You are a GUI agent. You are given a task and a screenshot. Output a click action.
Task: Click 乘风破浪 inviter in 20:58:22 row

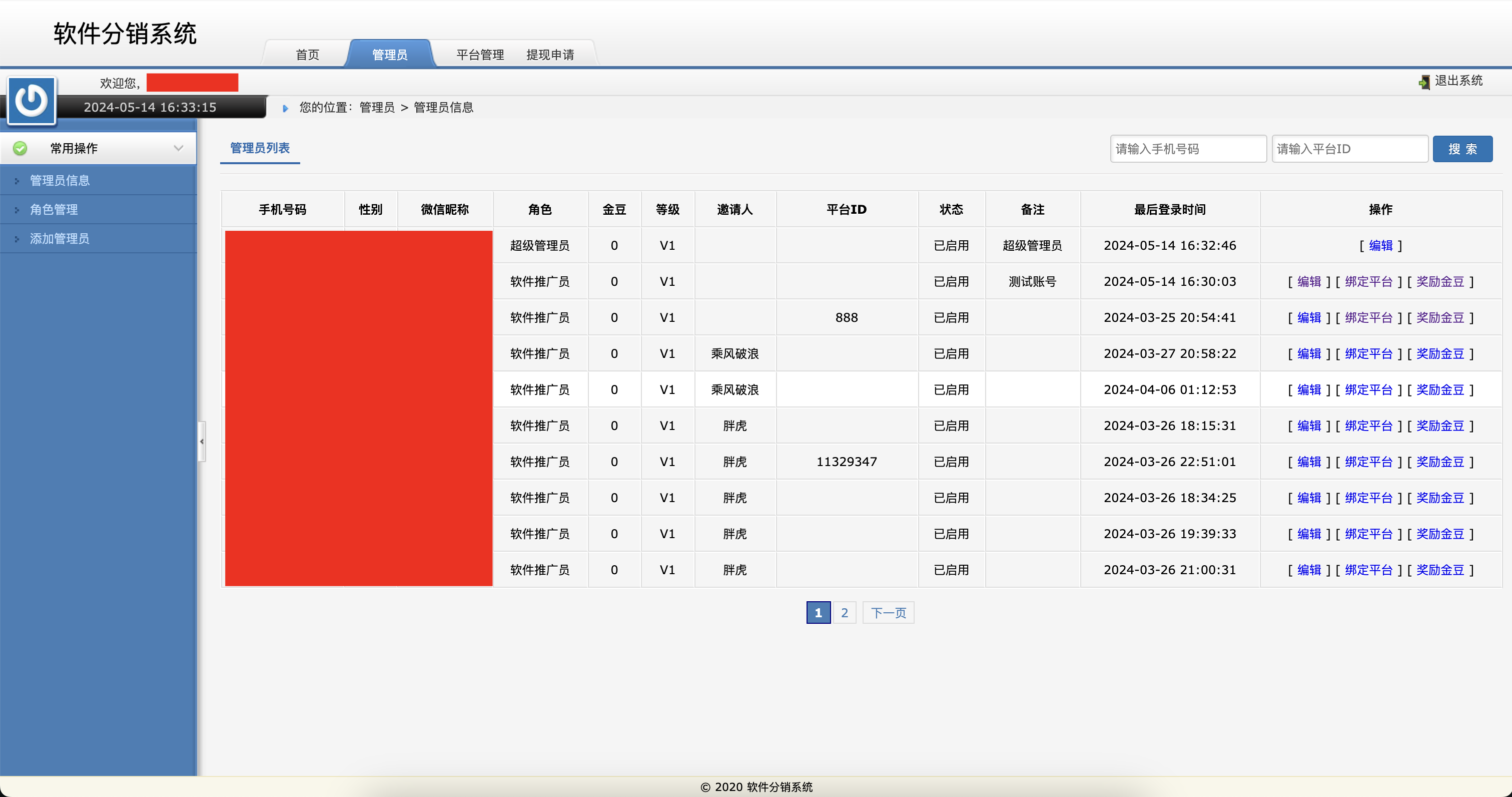point(735,353)
